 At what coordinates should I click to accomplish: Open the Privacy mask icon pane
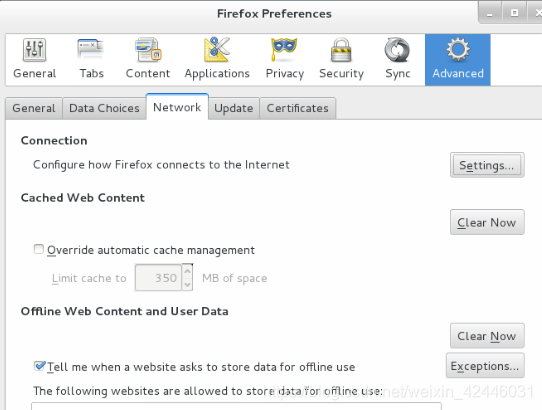pyautogui.click(x=284, y=59)
